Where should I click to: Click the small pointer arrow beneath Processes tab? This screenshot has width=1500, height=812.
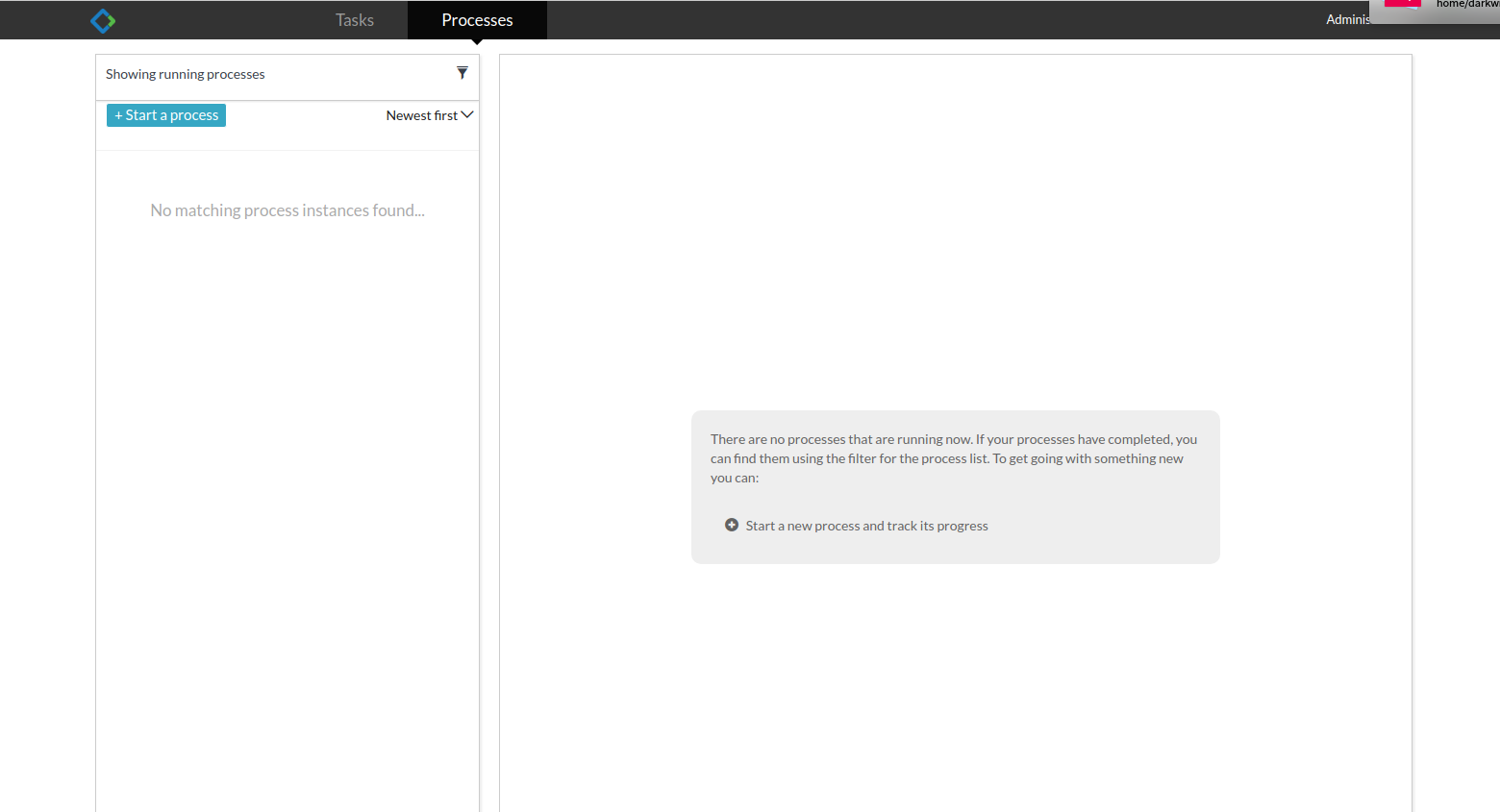pyautogui.click(x=477, y=41)
